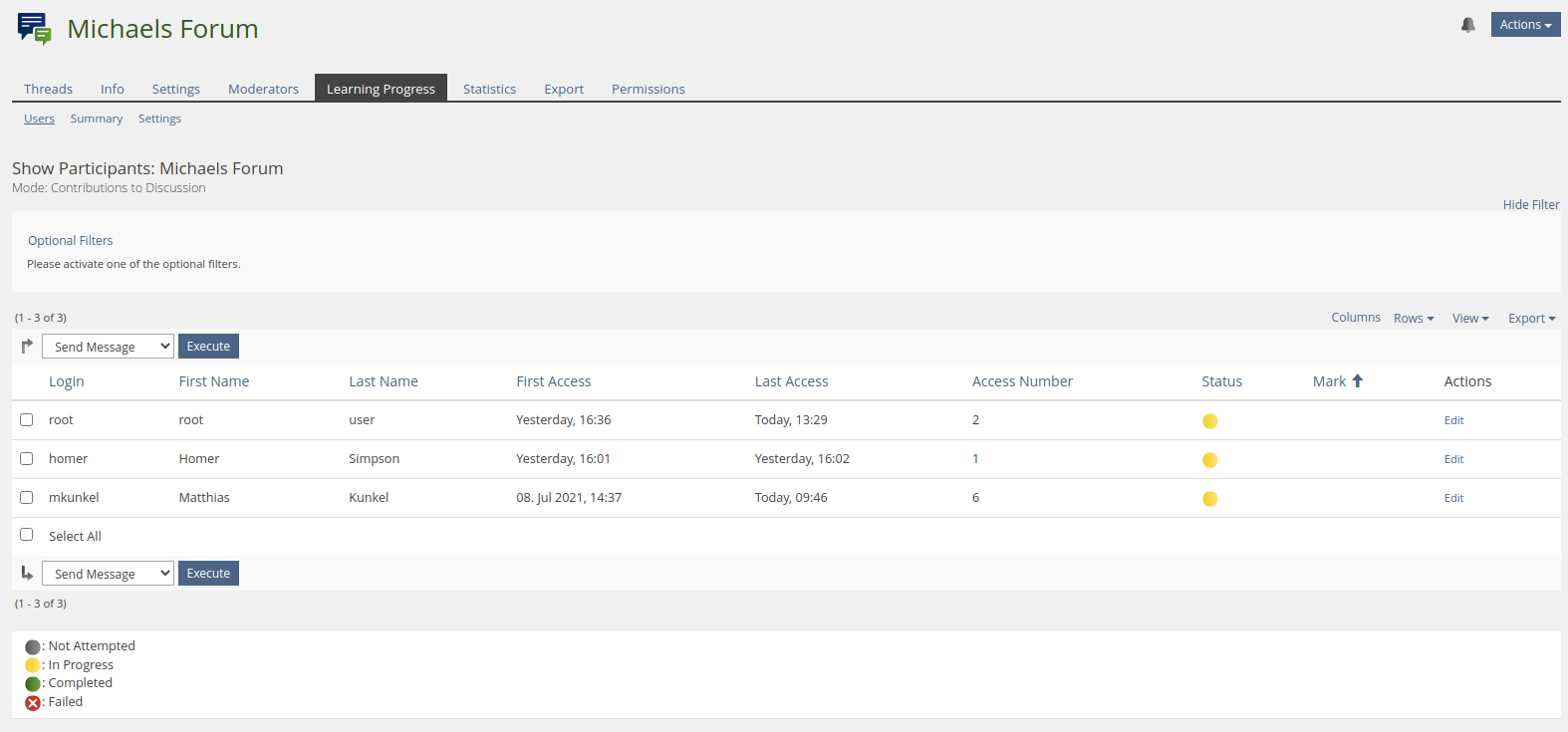
Task: Check the checkbox for user root
Action: tap(27, 420)
